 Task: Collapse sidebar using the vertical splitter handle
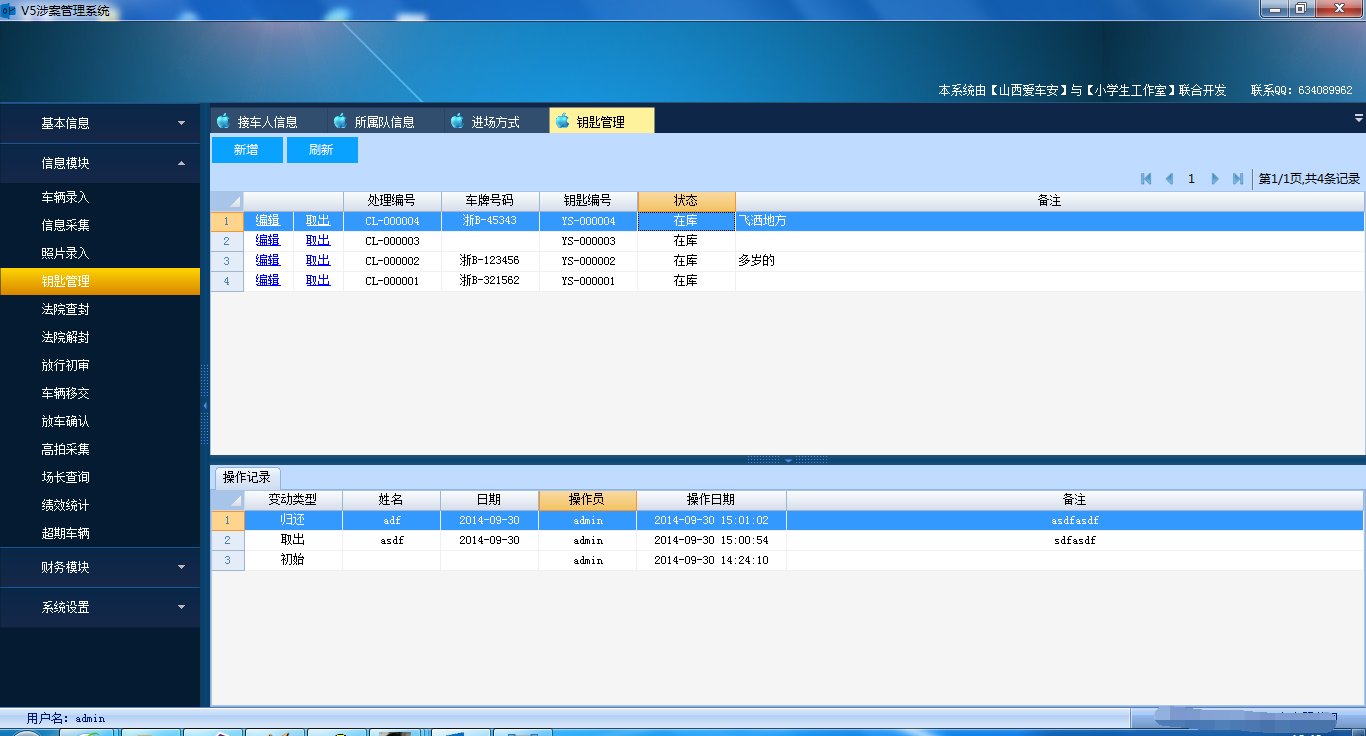[x=205, y=405]
